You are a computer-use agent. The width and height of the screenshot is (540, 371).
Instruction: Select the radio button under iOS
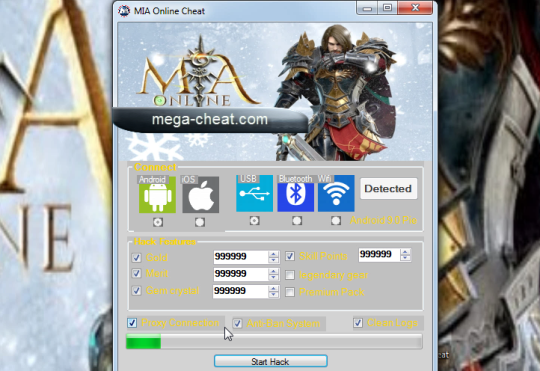(x=200, y=222)
